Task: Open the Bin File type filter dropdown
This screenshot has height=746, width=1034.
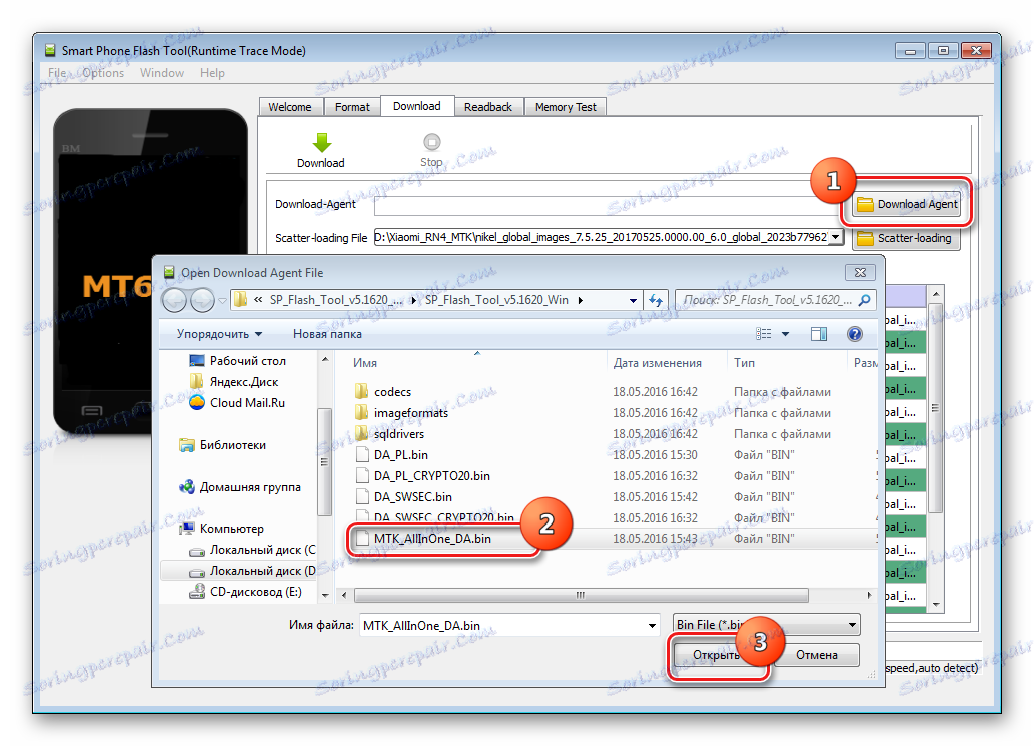Action: [766, 625]
